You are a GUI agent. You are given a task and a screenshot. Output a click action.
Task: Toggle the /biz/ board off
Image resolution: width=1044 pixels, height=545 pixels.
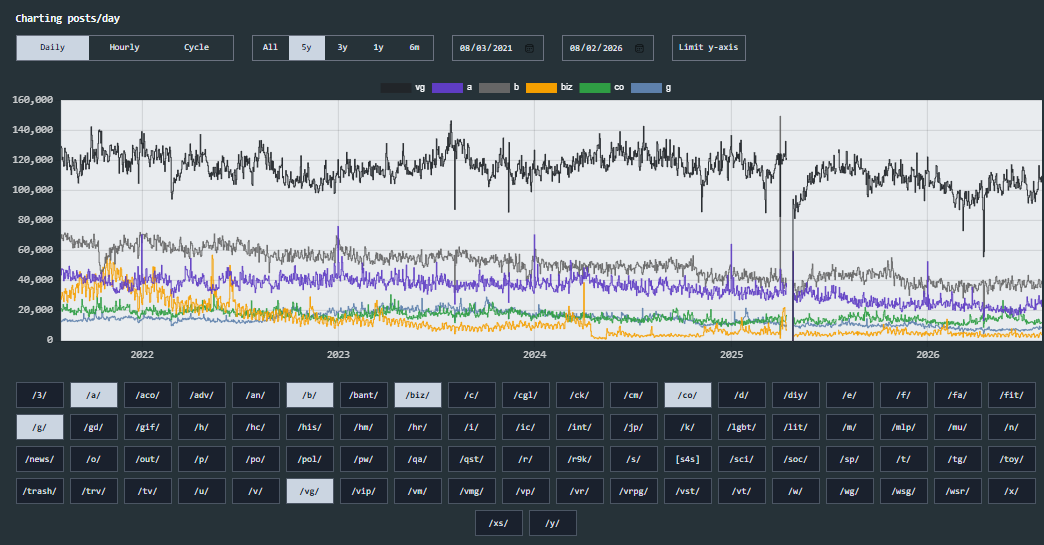[x=417, y=395]
